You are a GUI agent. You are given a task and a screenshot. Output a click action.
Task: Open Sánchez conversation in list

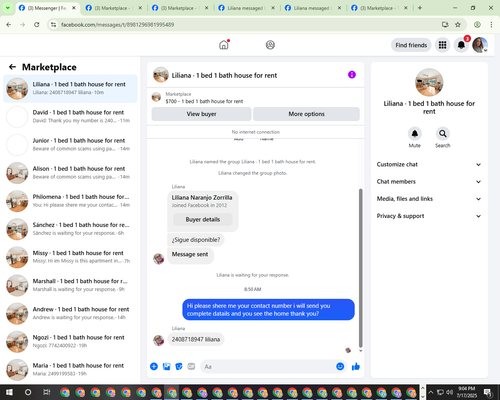point(70,229)
